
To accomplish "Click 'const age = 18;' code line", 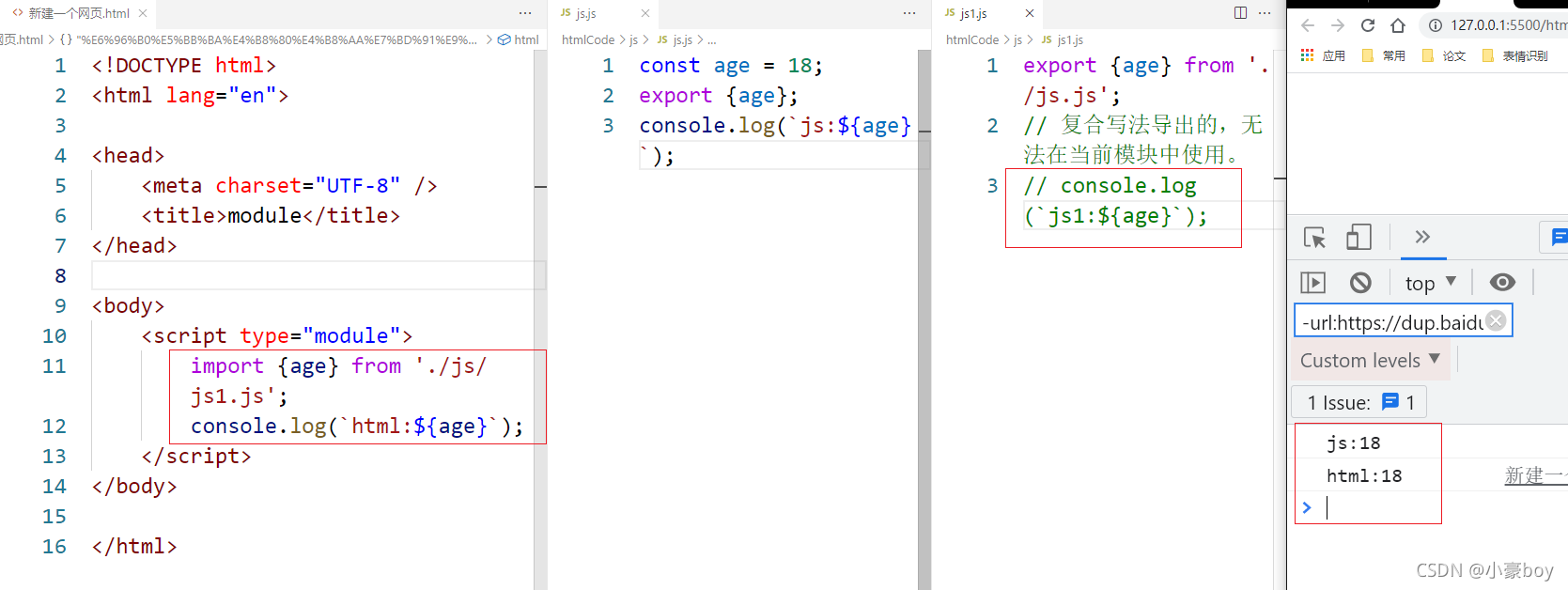I will (x=731, y=66).
